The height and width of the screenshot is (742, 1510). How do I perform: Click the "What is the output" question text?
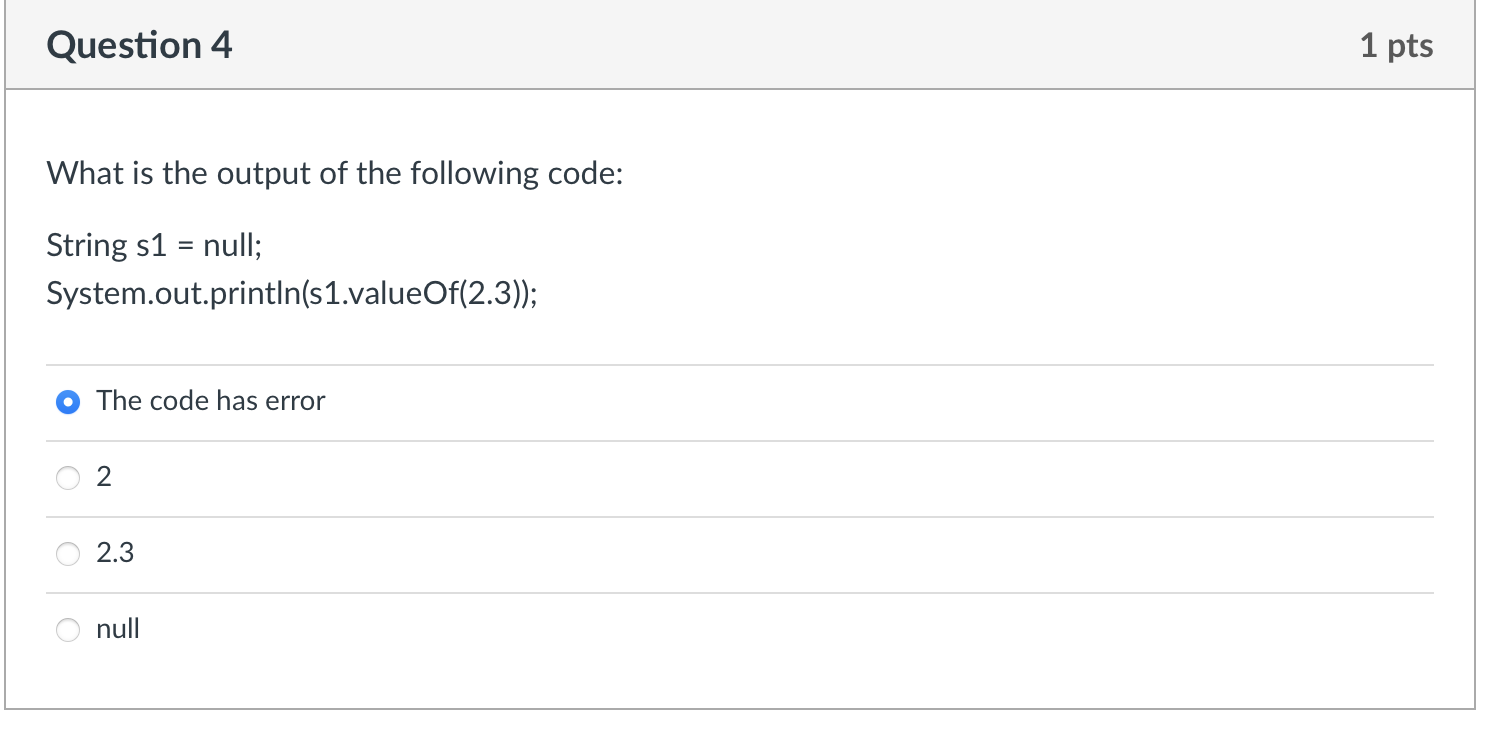pyautogui.click(x=334, y=174)
